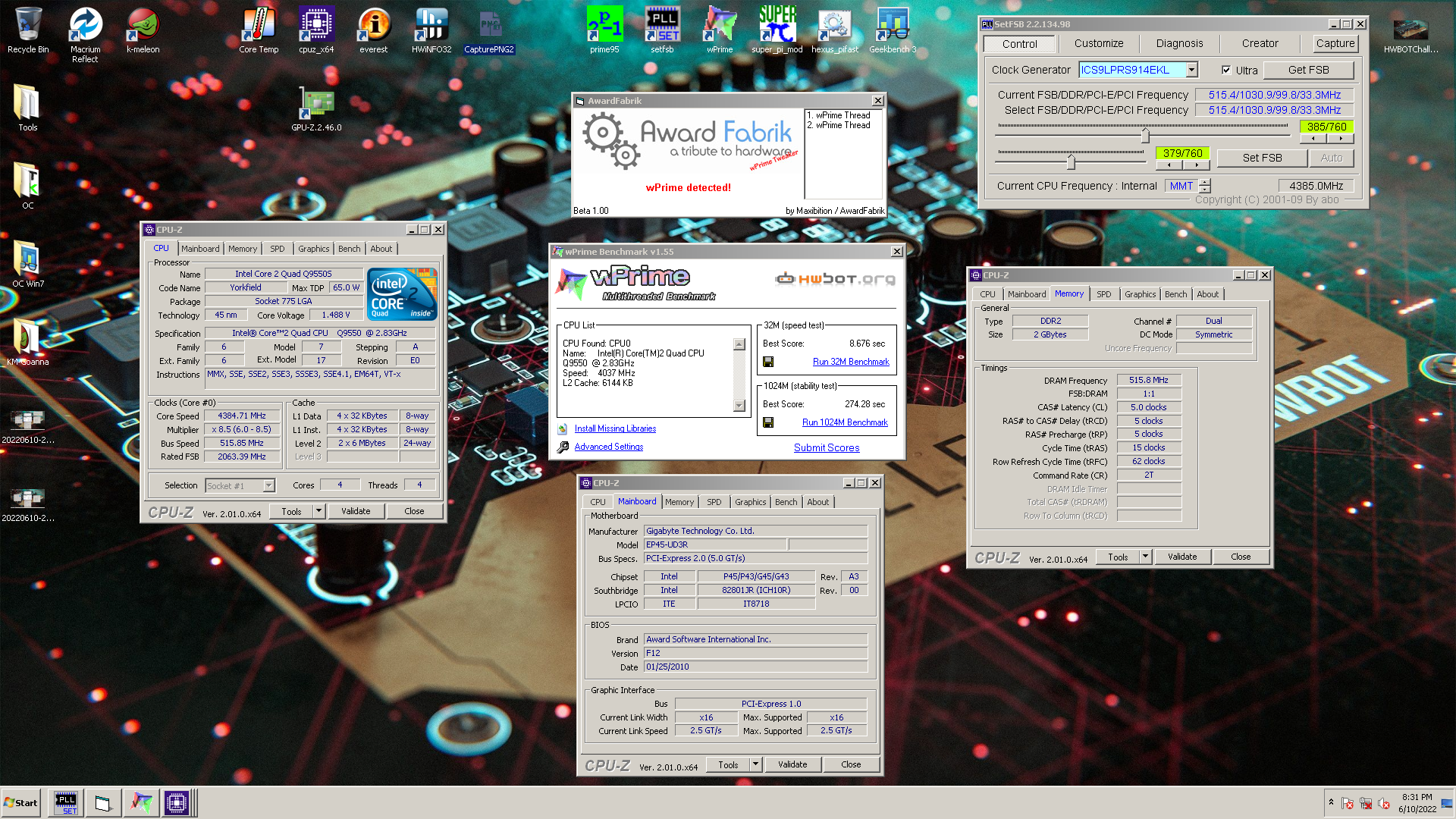The width and height of the screenshot is (1456, 819).
Task: Decrease the 385/760 value with the left arrow
Action: coord(1313,139)
